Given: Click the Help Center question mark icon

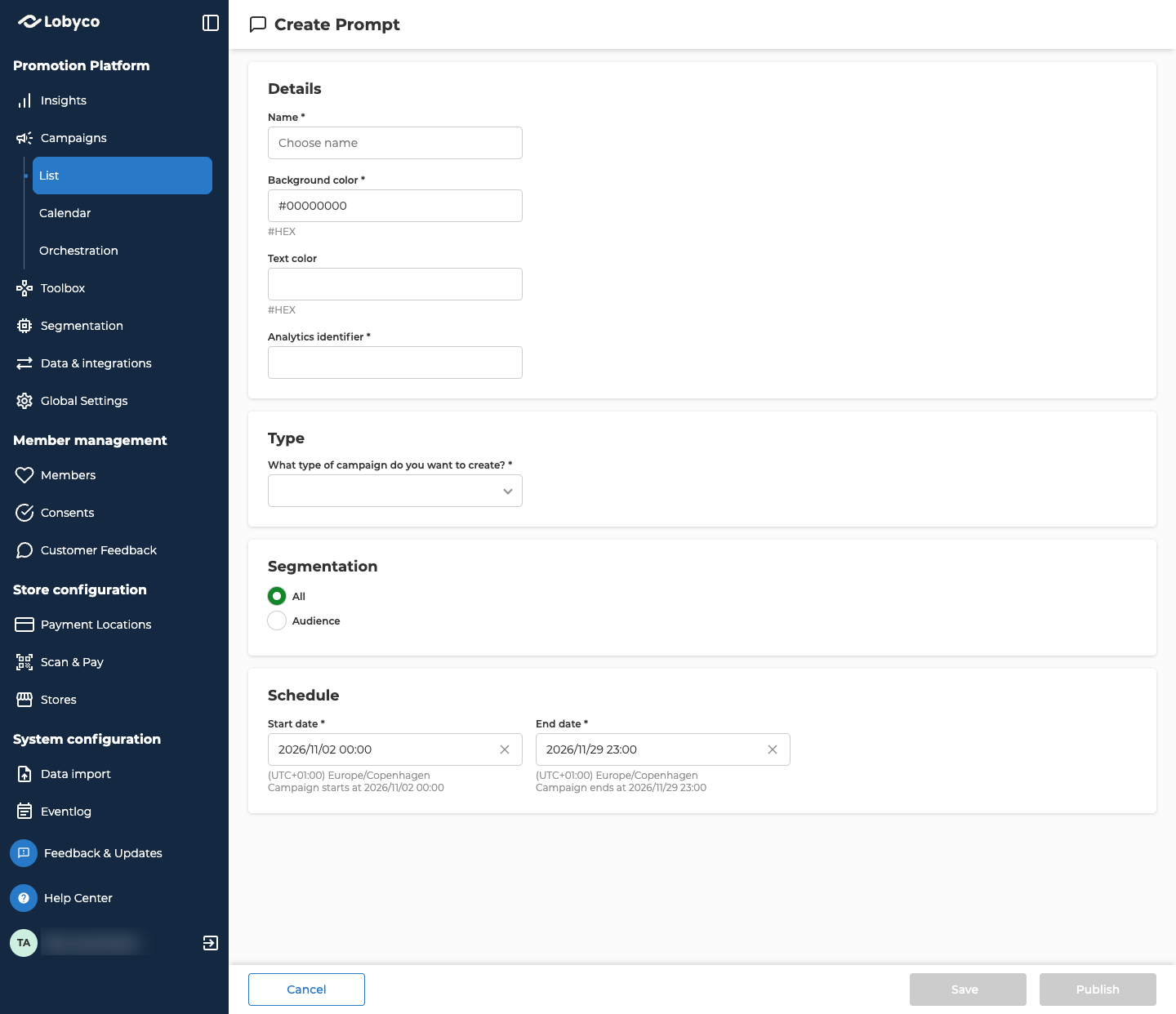Looking at the screenshot, I should coord(24,898).
